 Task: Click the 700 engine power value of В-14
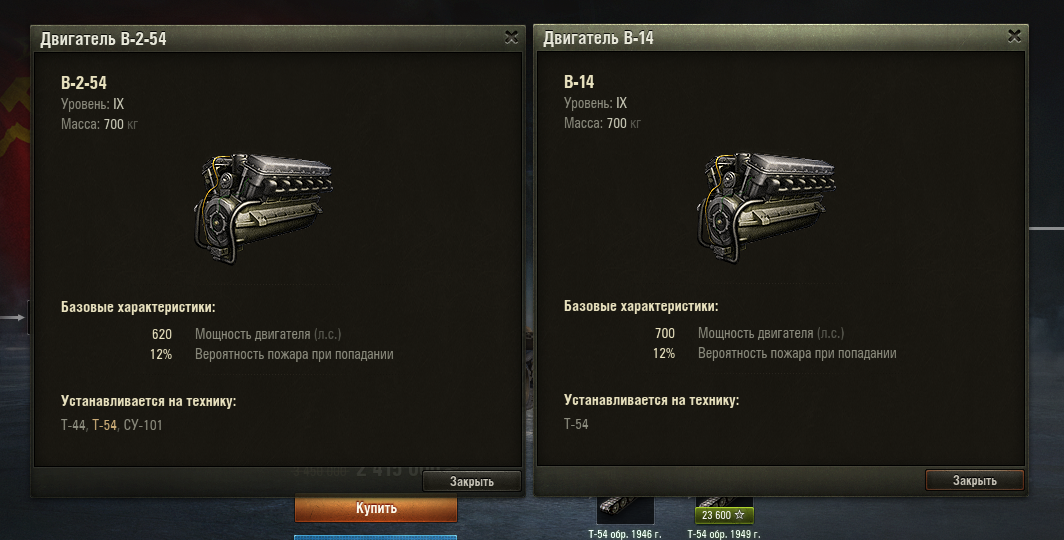665,333
